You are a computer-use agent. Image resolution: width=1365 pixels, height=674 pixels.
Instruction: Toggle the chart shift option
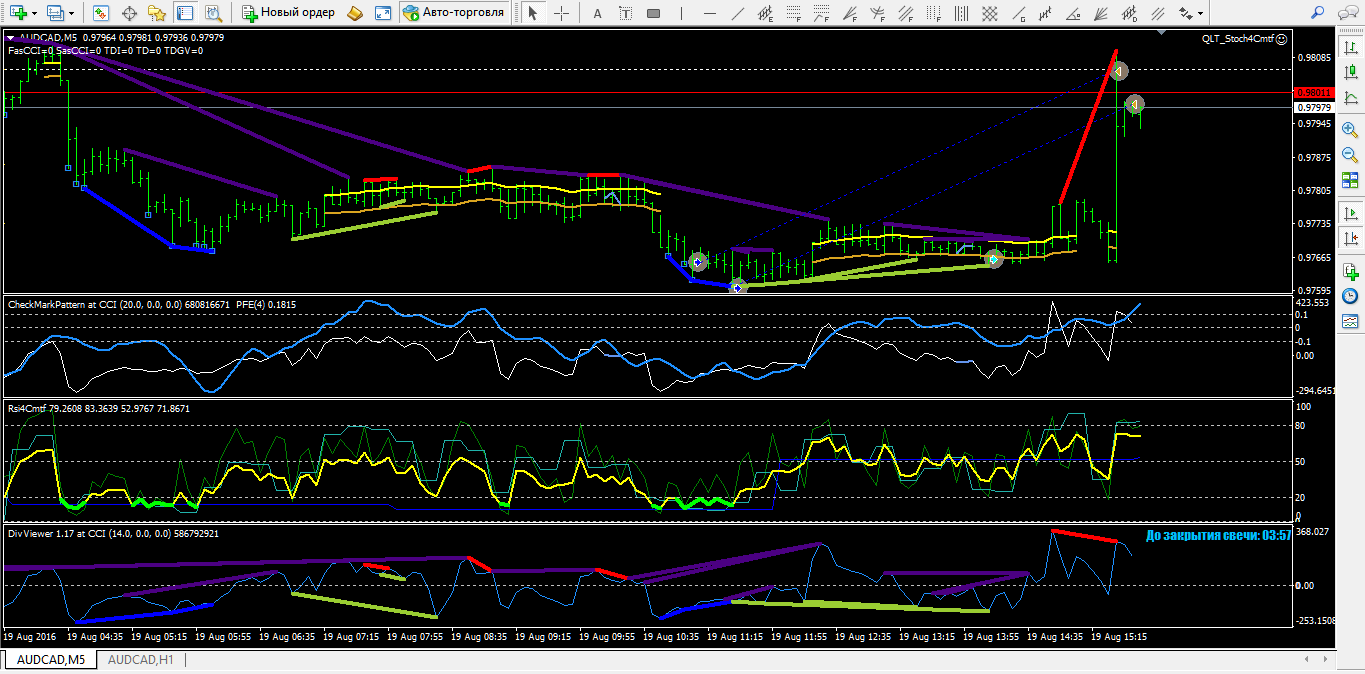point(1350,240)
